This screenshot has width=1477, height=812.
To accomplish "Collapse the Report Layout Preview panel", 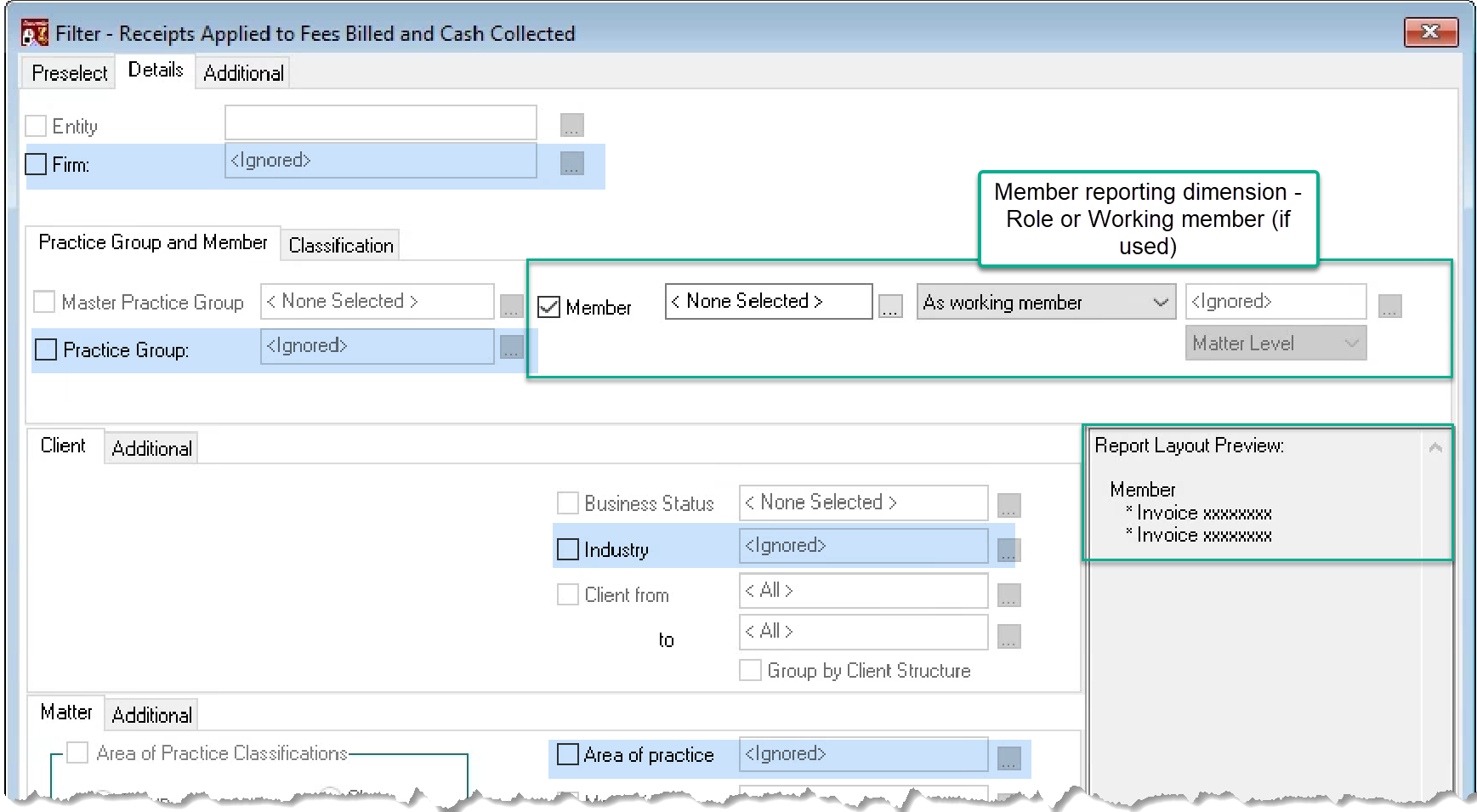I will point(1435,447).
